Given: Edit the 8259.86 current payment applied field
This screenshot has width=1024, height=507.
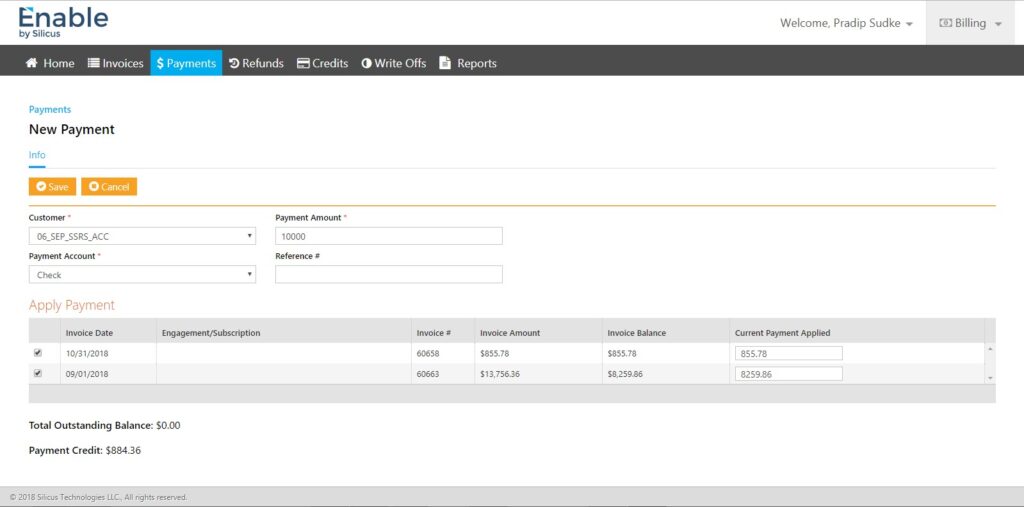Looking at the screenshot, I should (x=788, y=374).
